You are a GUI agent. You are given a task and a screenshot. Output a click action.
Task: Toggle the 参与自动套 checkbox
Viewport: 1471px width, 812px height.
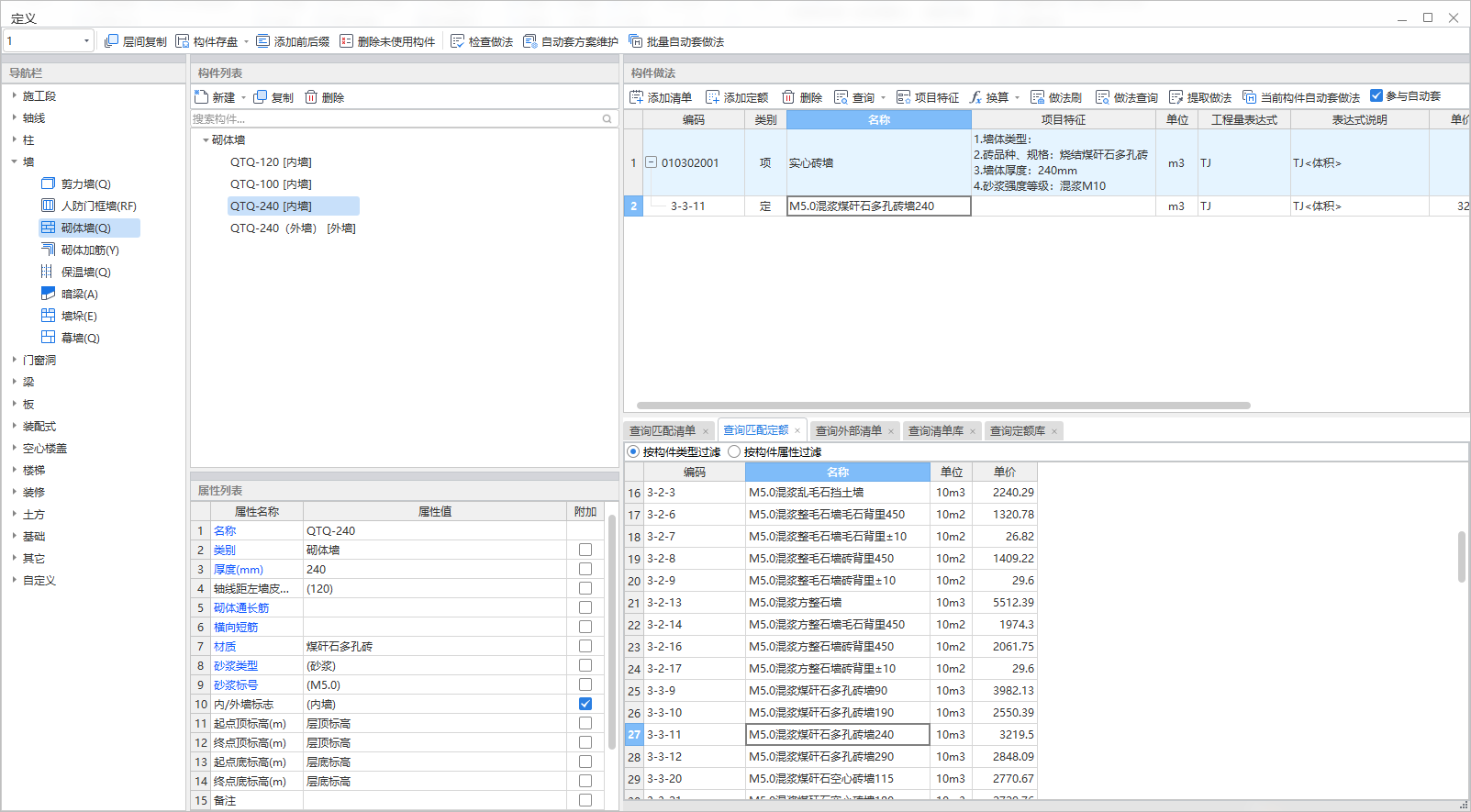coord(1376,95)
